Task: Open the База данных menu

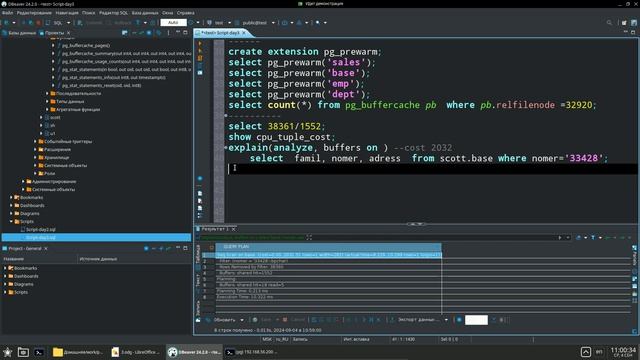Action: click(x=145, y=13)
